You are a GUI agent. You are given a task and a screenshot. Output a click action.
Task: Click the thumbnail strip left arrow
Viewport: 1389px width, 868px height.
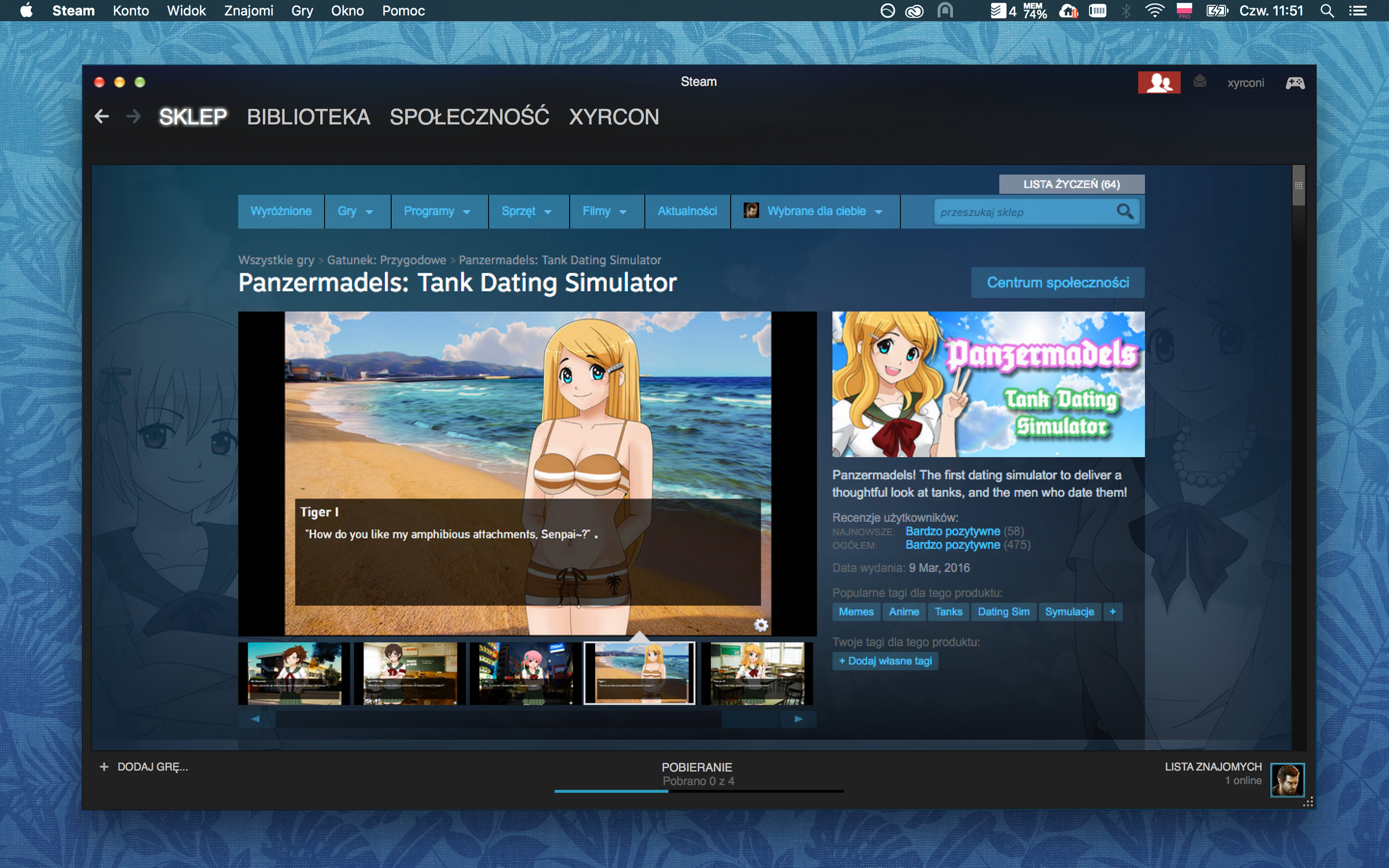[x=256, y=719]
